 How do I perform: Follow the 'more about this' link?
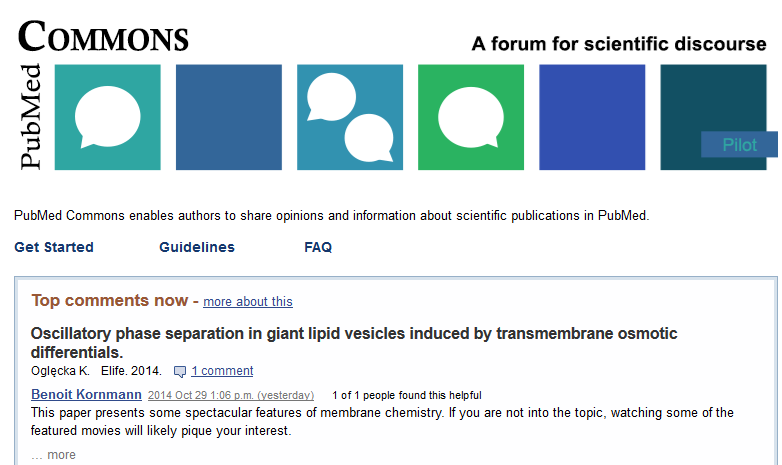248,301
